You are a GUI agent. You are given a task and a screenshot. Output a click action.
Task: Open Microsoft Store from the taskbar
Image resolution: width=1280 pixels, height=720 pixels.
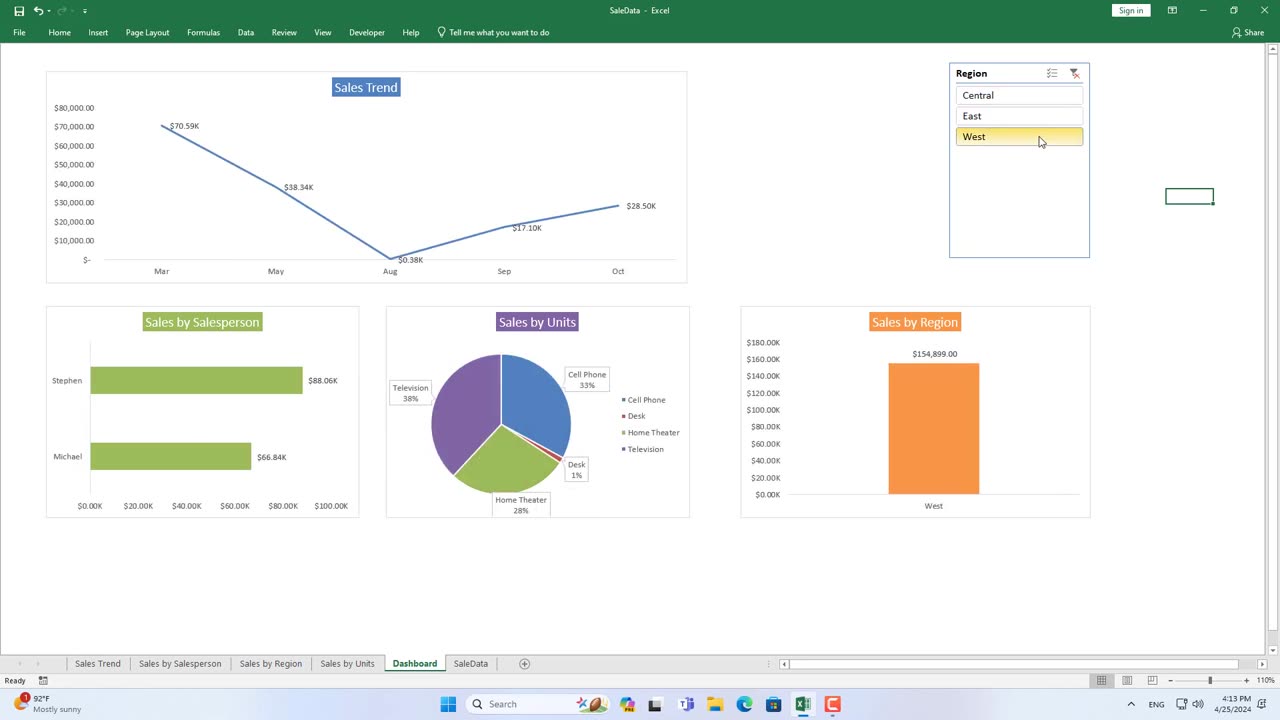click(x=773, y=704)
